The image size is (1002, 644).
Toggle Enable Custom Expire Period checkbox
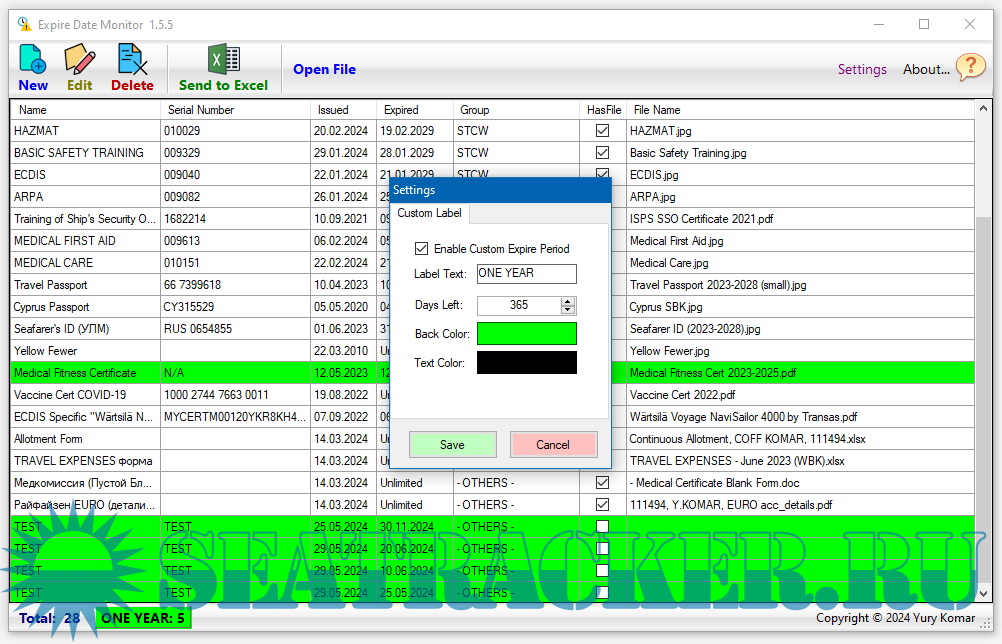[421, 248]
